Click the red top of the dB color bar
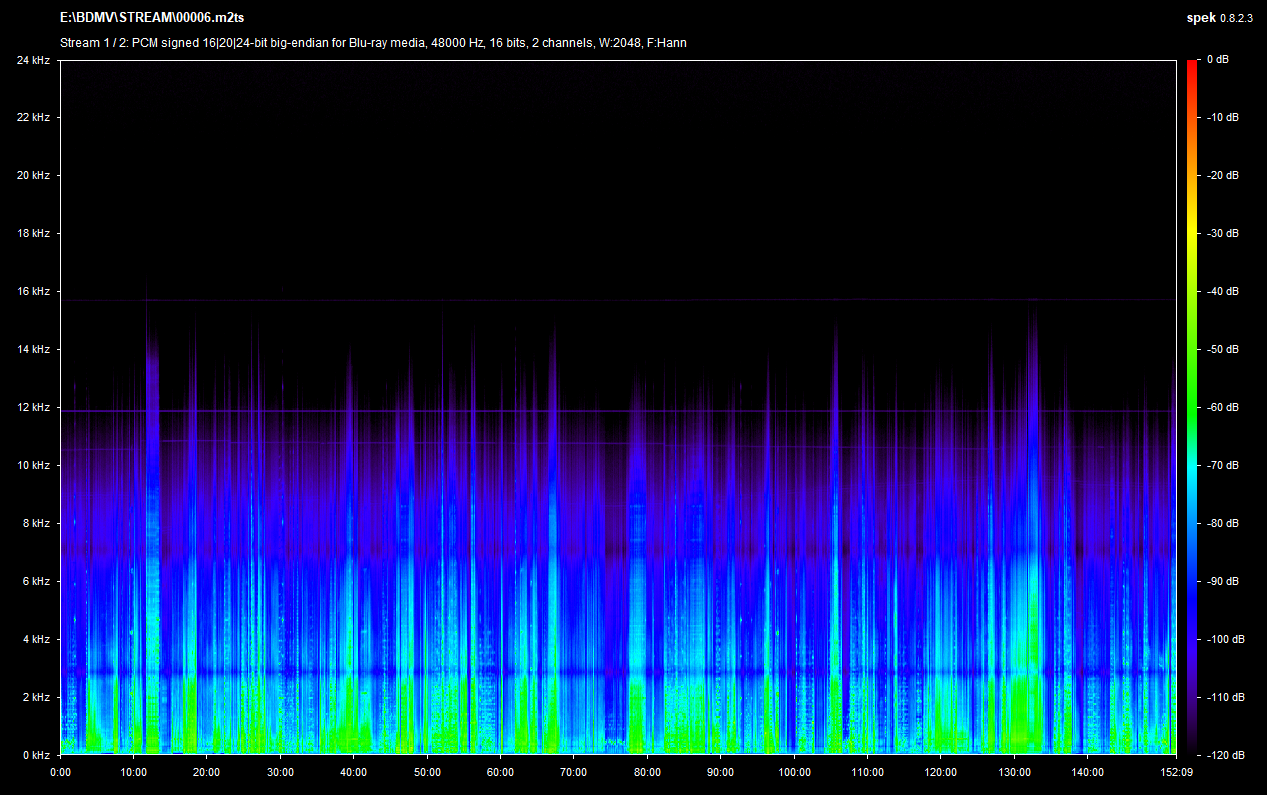The height and width of the screenshot is (795, 1267). coord(1192,66)
